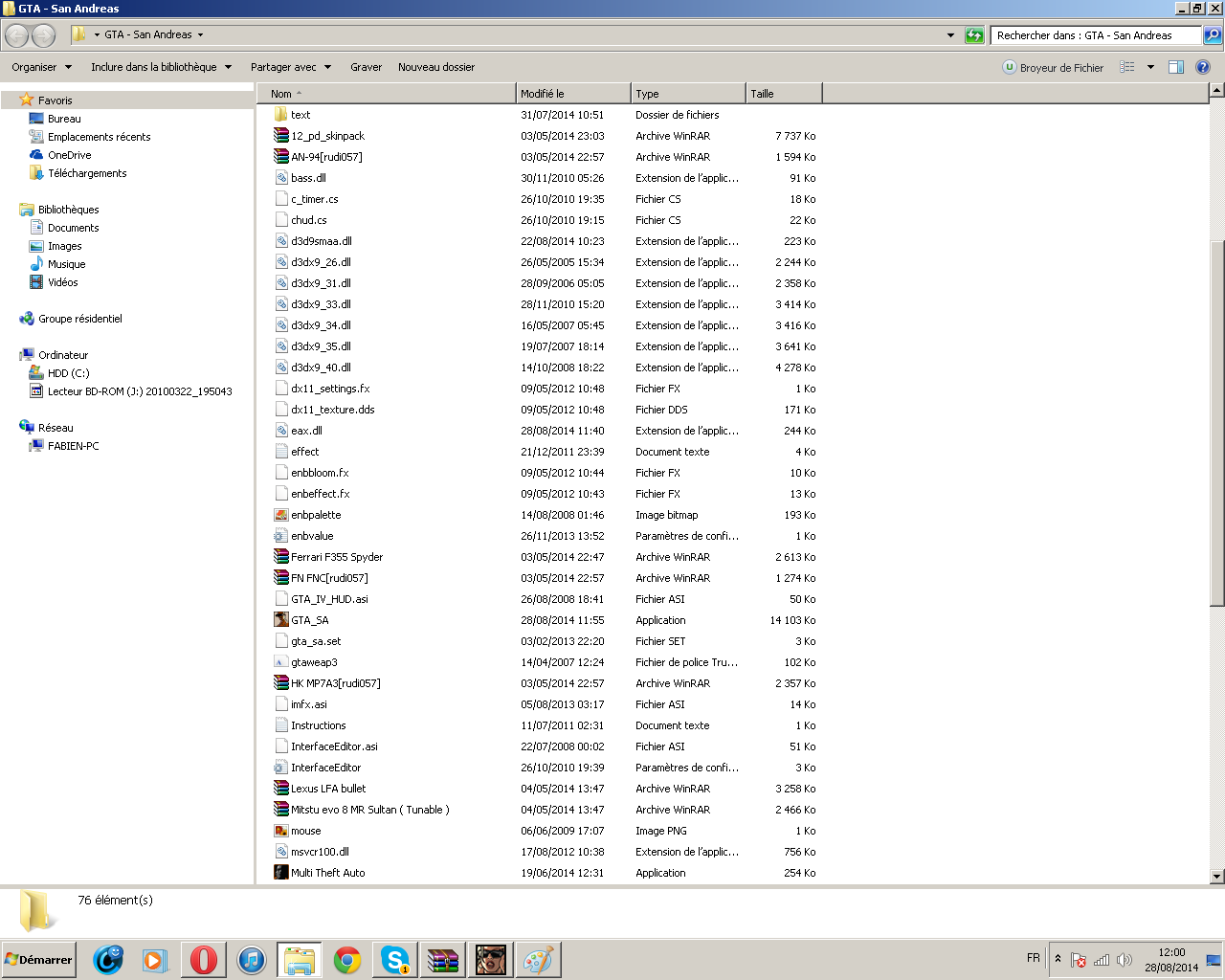Sort by the Taille column header
This screenshot has width=1225, height=980.
pos(784,94)
